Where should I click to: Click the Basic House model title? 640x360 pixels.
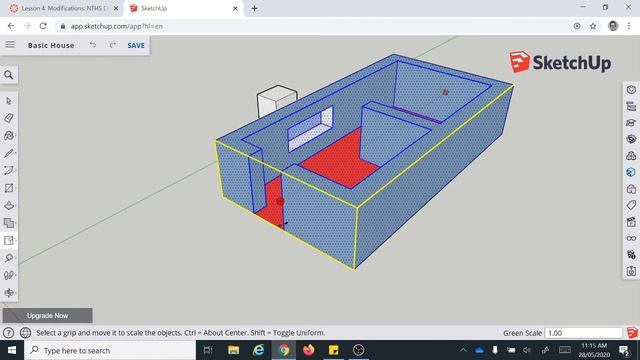tap(51, 45)
